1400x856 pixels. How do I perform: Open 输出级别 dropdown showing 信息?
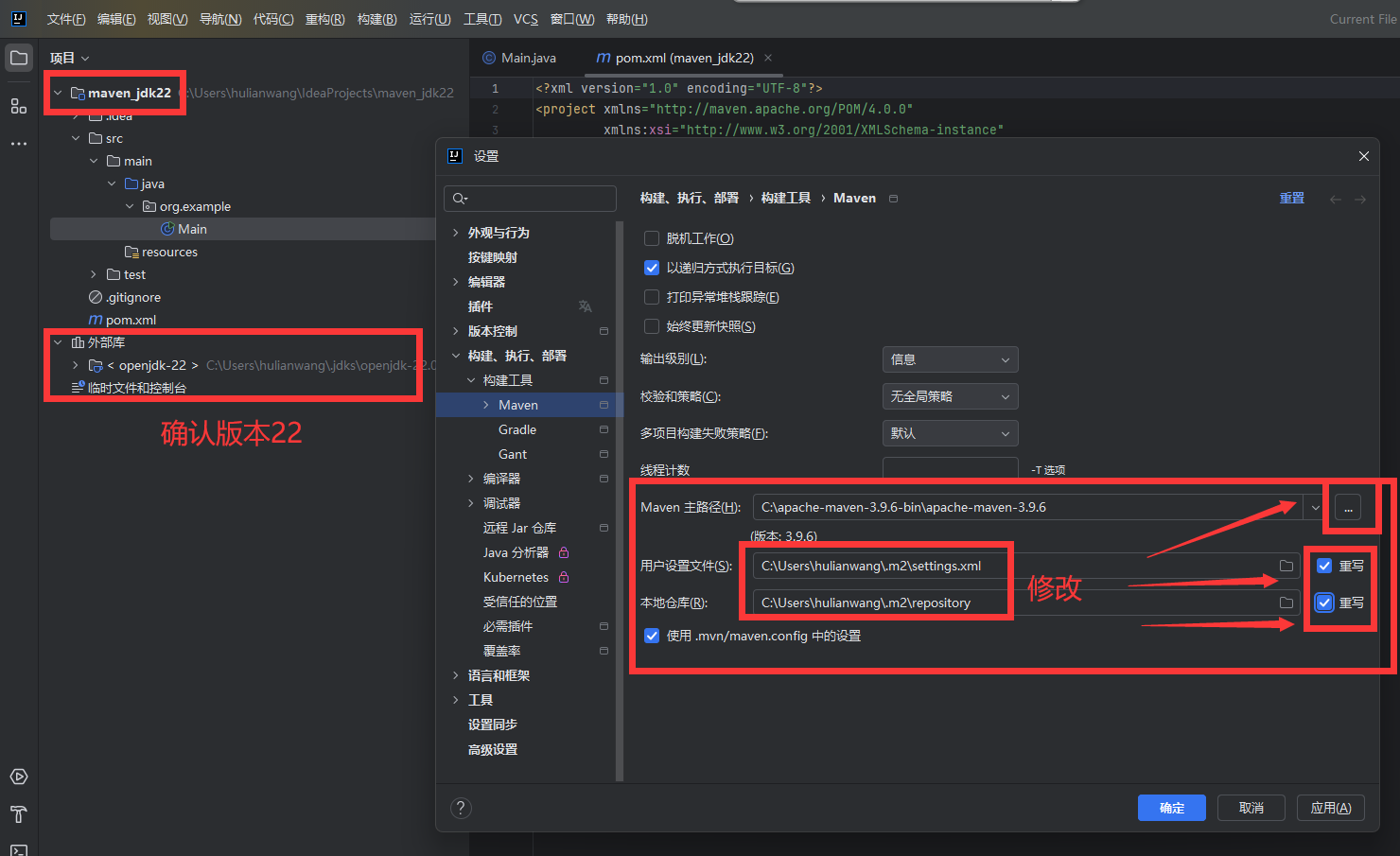coord(950,359)
